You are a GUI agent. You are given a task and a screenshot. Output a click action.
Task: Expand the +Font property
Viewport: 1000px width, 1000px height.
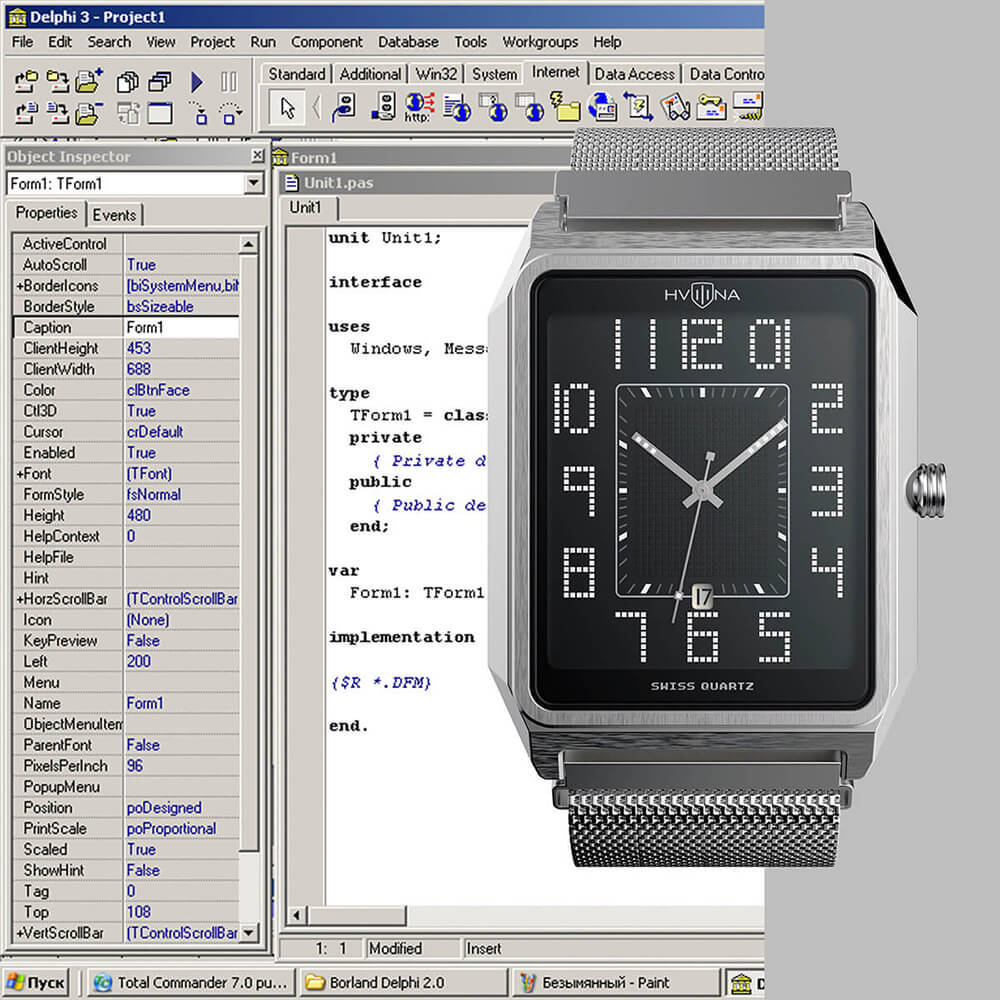[34, 474]
